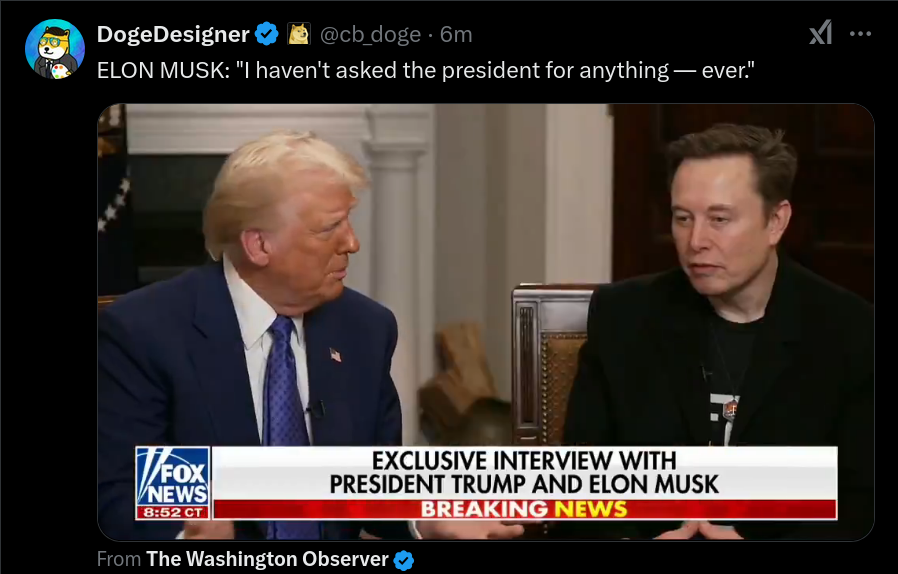898x574 pixels.
Task: Click the Doge affiliate badge icon
Action: [x=298, y=34]
